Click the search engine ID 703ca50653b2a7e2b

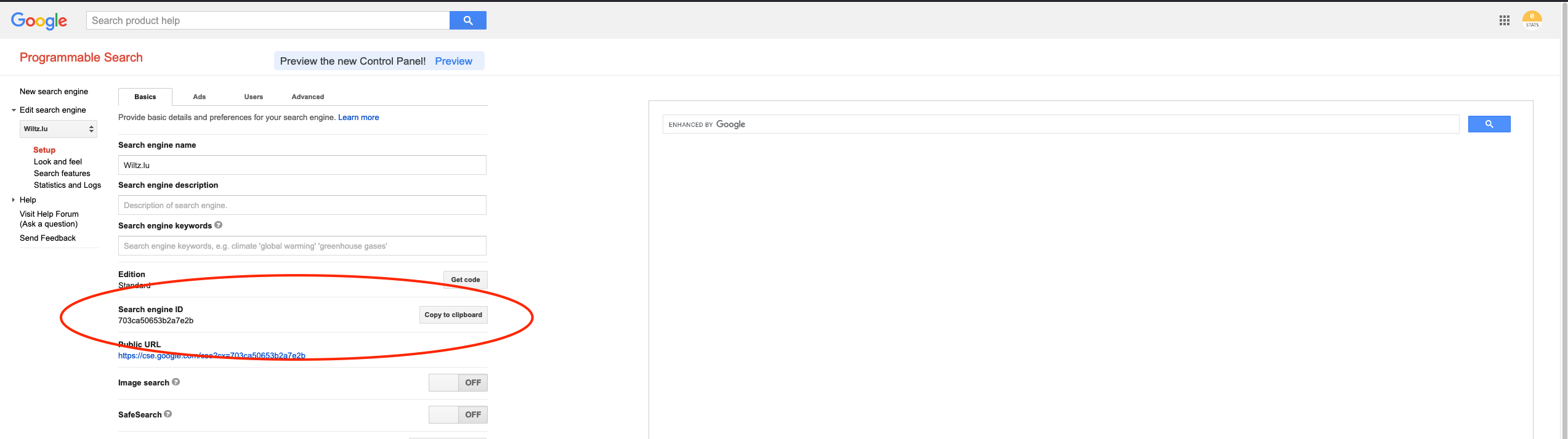coord(156,320)
